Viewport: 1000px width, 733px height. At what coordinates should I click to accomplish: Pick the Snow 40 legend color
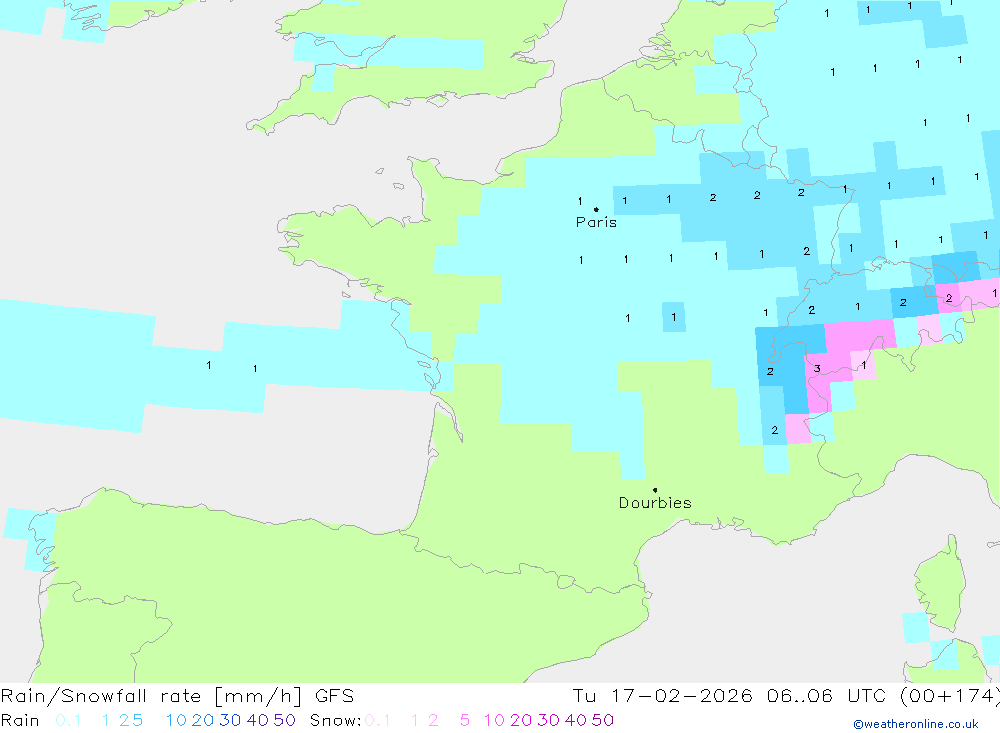click(x=575, y=720)
